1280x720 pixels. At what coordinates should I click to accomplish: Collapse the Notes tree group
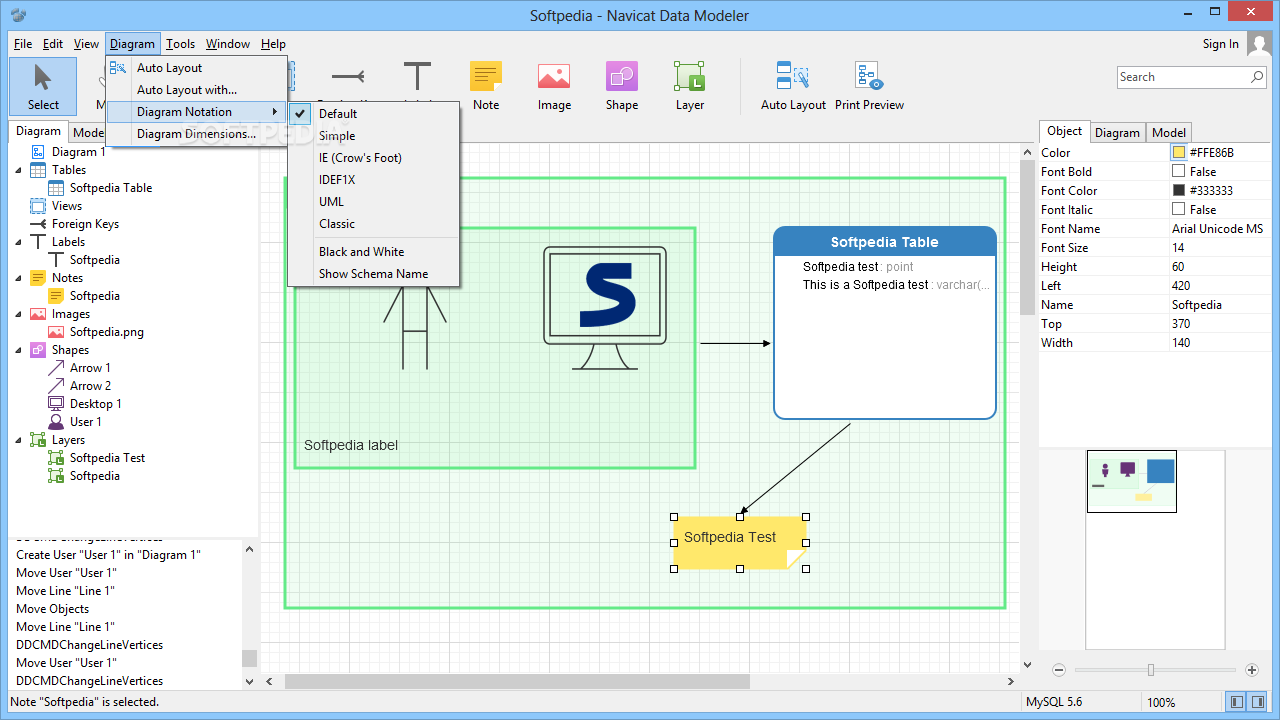tap(20, 278)
